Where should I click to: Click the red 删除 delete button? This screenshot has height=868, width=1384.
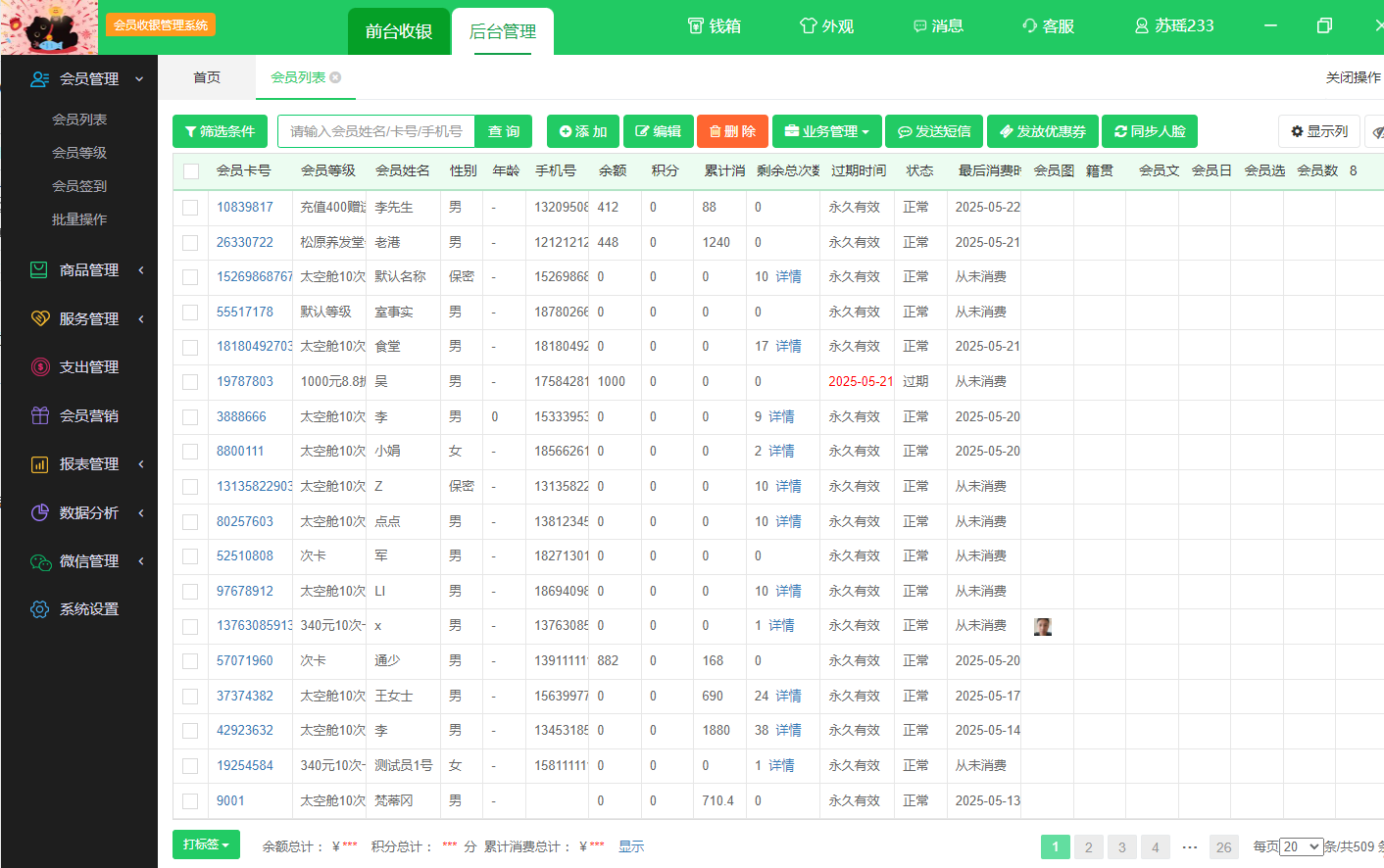732,131
